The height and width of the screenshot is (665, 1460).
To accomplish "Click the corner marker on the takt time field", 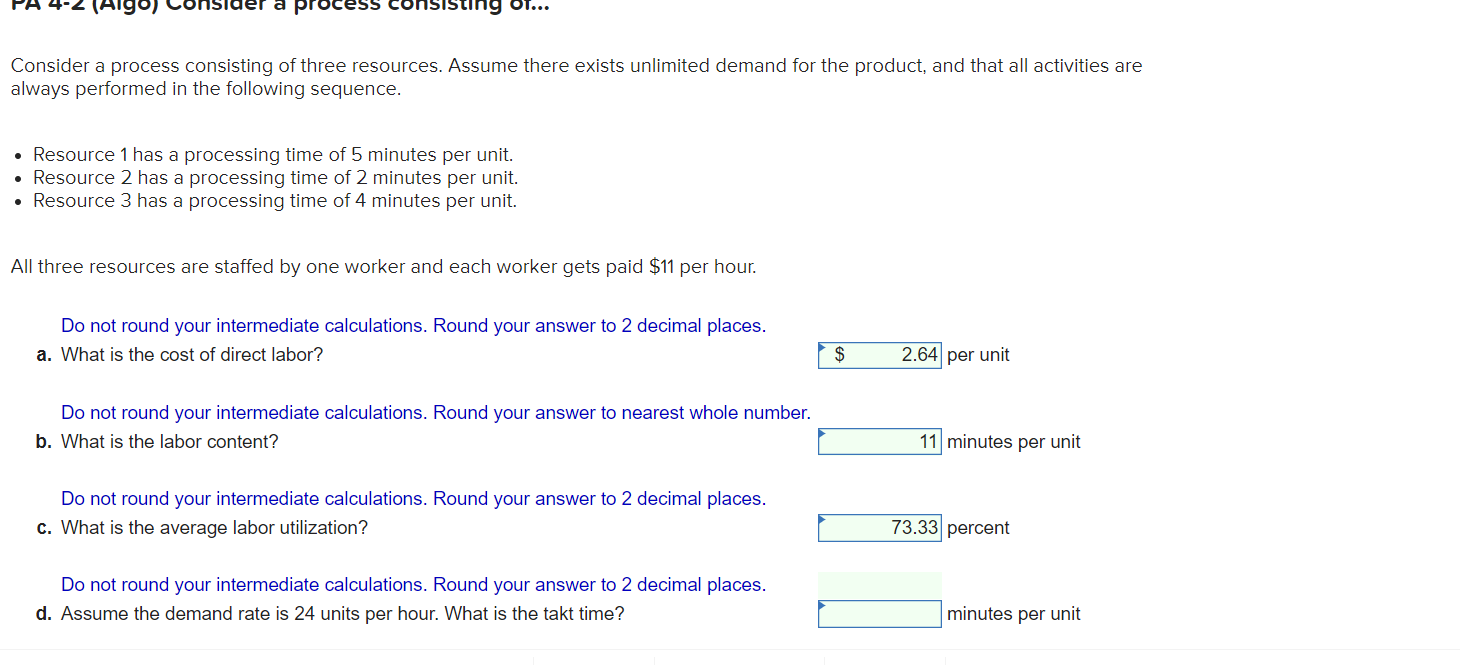I will [x=822, y=604].
